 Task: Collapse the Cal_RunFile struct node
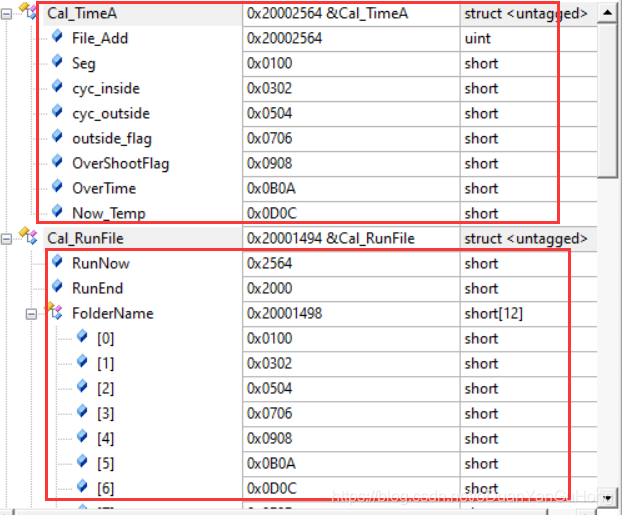point(6,239)
